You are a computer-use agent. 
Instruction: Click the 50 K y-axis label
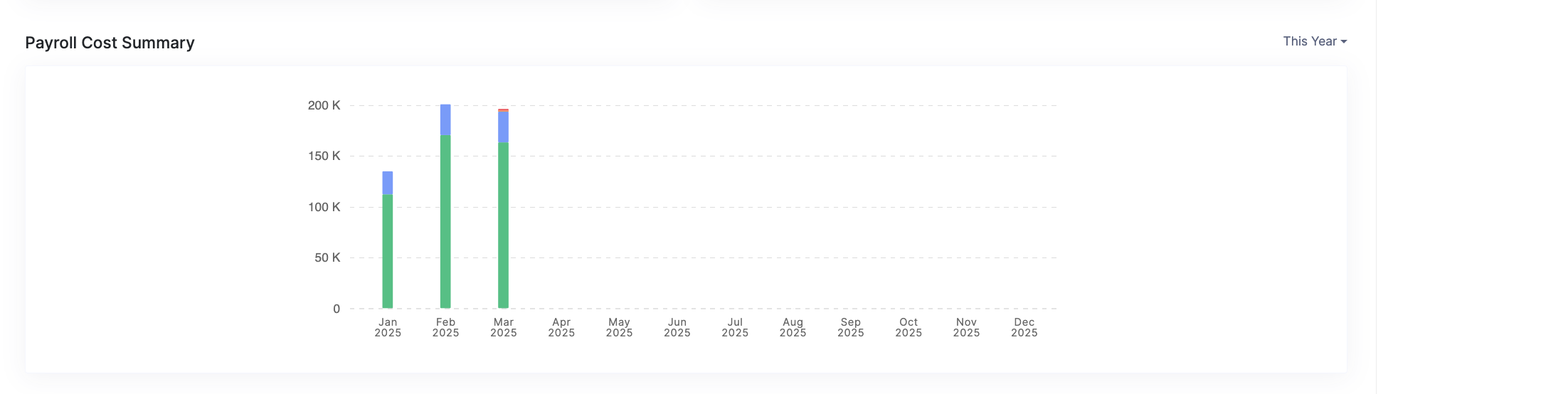tap(327, 257)
